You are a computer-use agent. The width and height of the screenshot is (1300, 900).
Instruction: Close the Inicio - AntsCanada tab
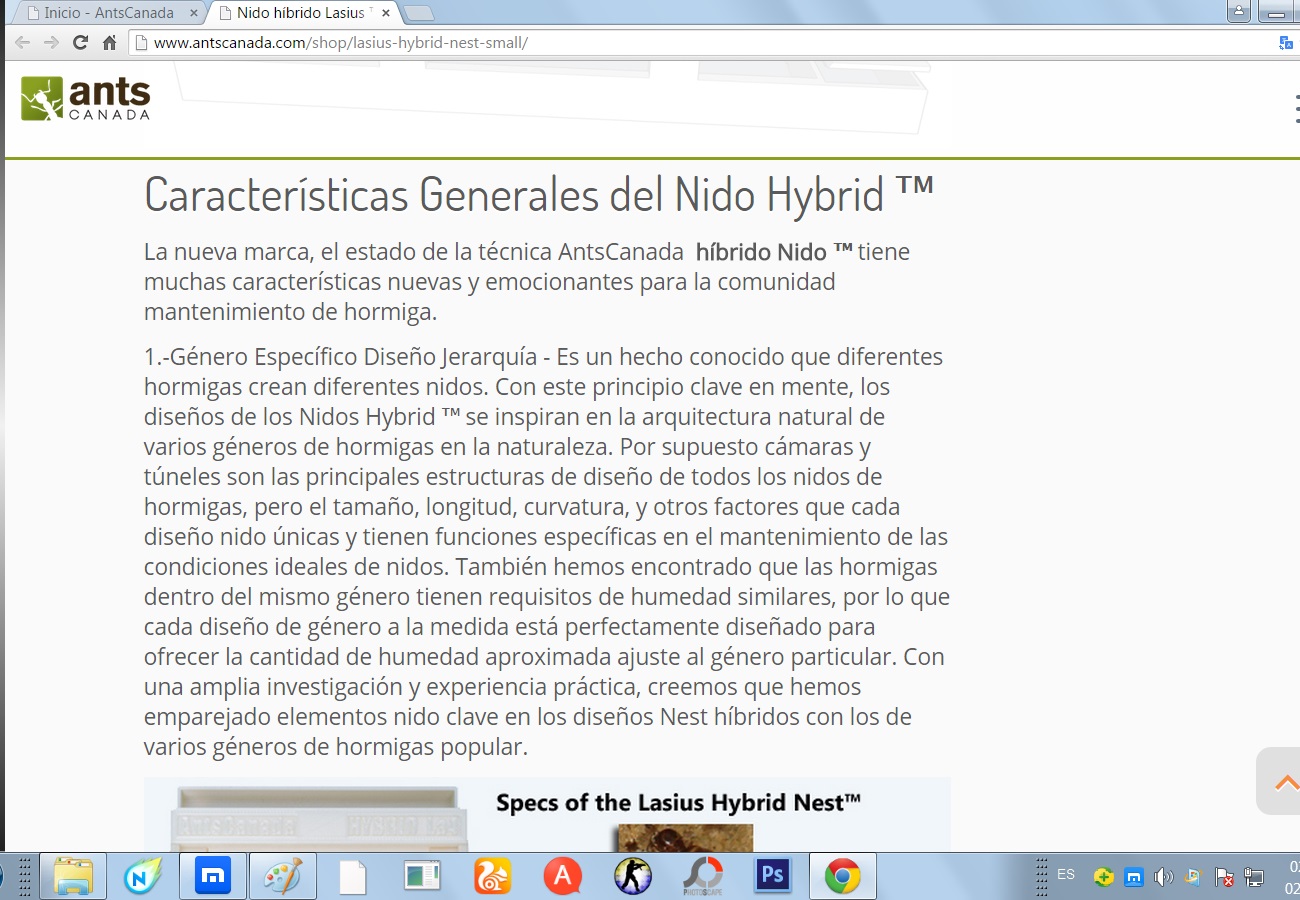[x=193, y=14]
